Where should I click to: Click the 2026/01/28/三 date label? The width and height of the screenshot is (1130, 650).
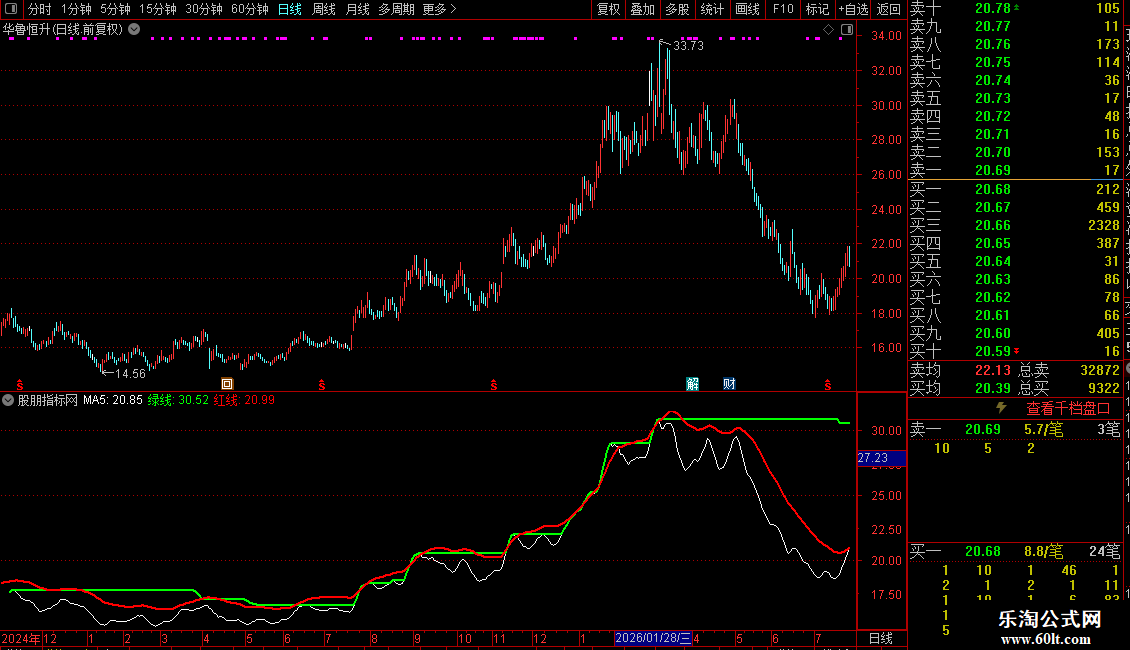tap(653, 638)
